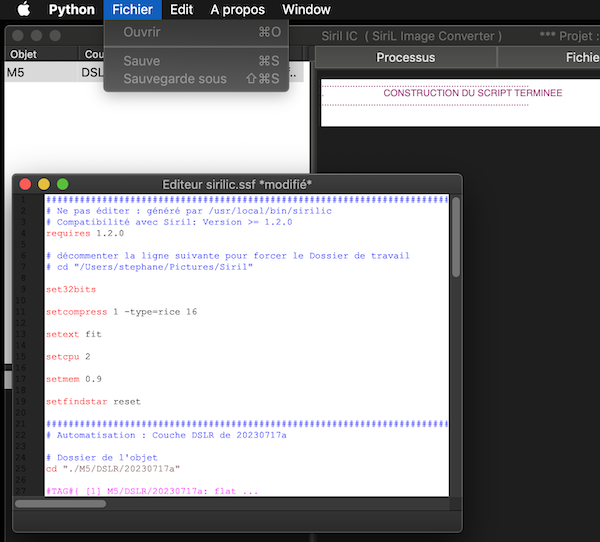This screenshot has height=542, width=600.
Task: Click the '# Ne pas éditer' comment line
Action: [189, 211]
